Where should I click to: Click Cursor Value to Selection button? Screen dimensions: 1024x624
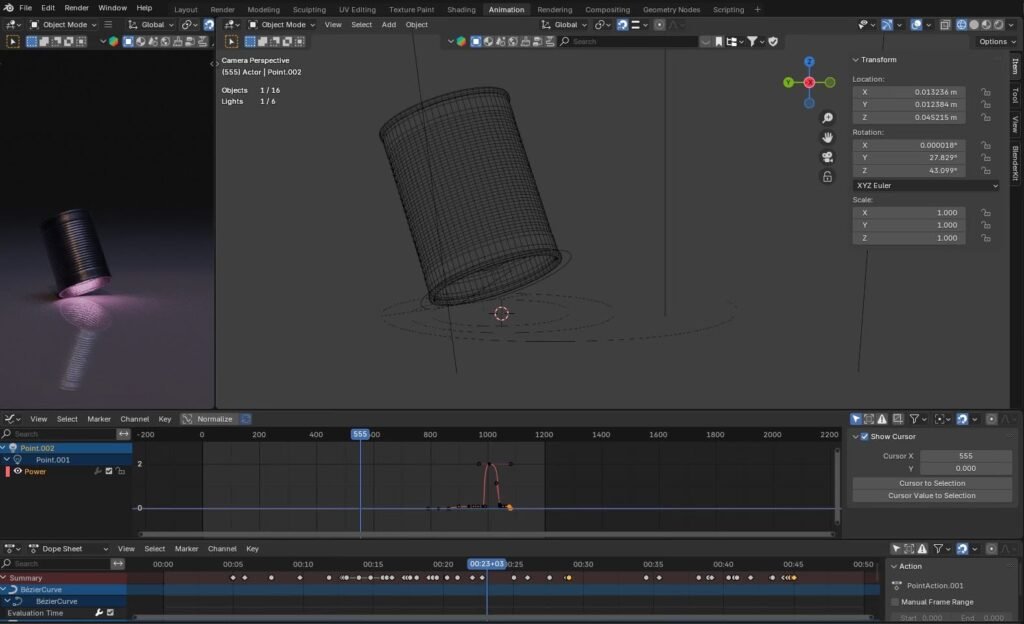coord(932,496)
